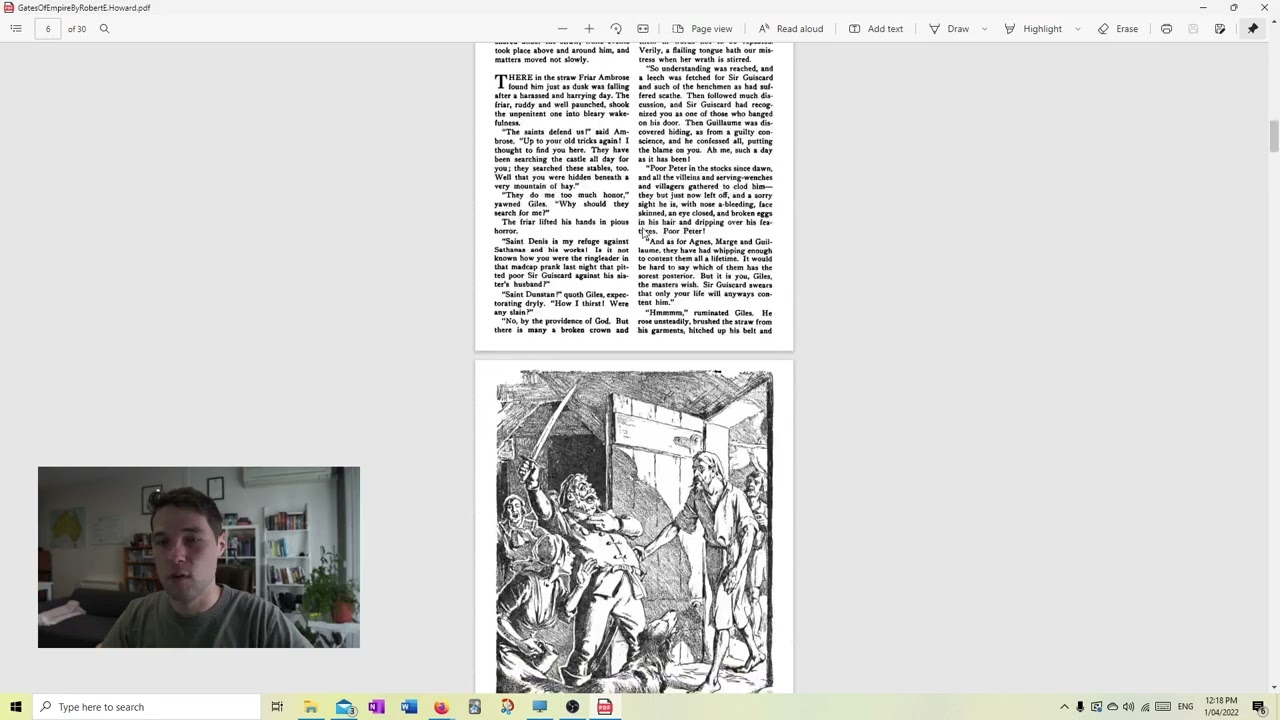Screen dimensions: 1280x720
Task: Activate the Draw tool
Action: [x=949, y=28]
